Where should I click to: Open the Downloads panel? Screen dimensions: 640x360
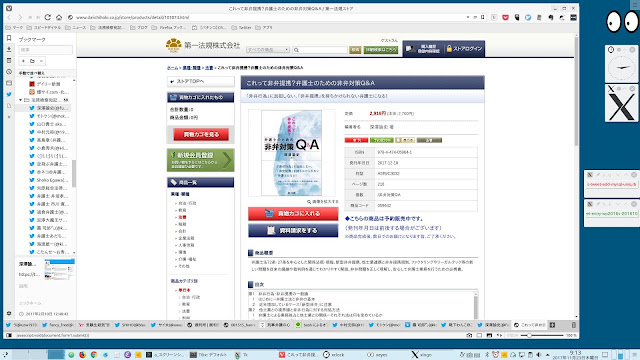pos(9,49)
